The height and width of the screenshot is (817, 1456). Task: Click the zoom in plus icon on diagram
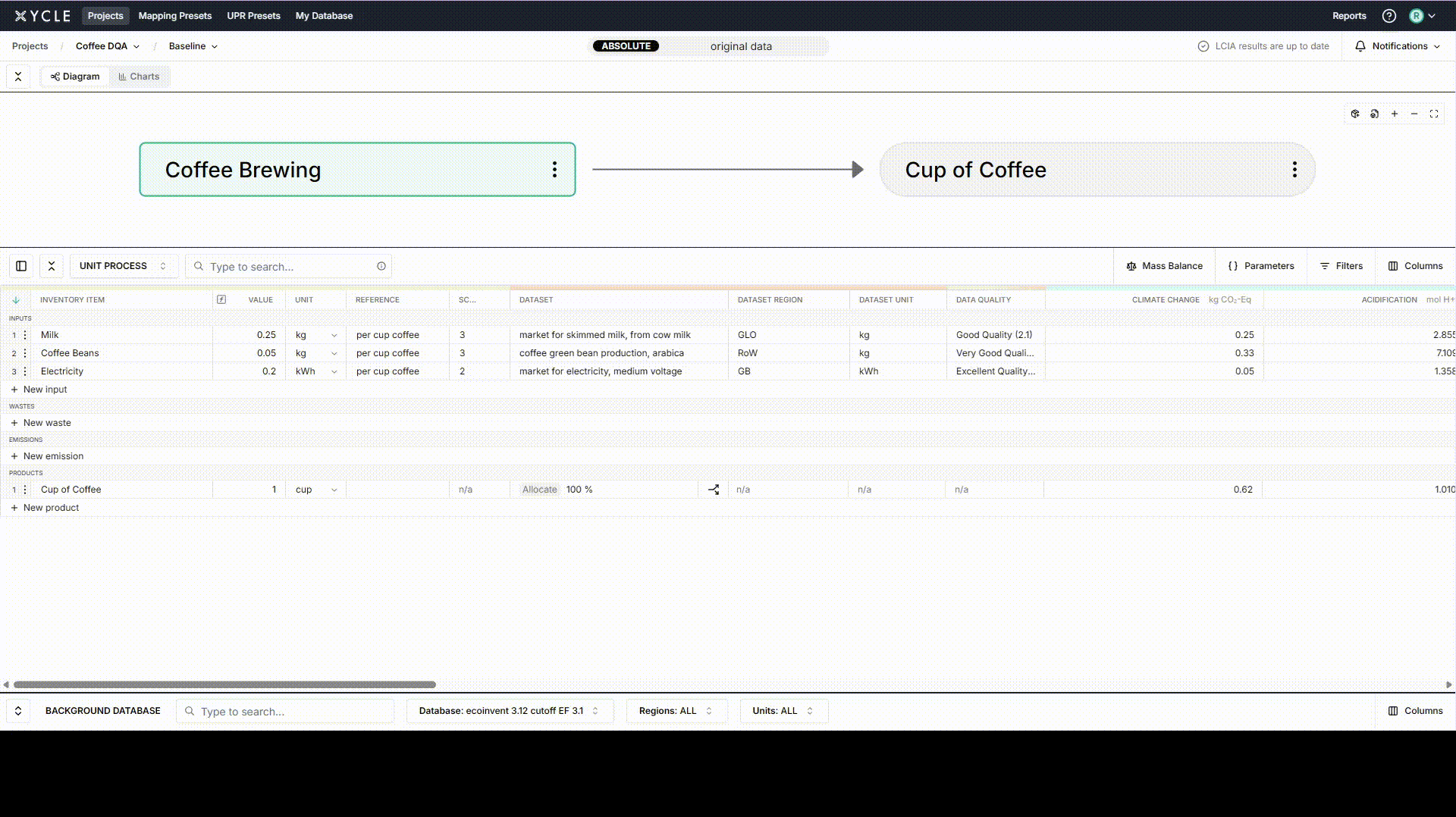(1394, 114)
